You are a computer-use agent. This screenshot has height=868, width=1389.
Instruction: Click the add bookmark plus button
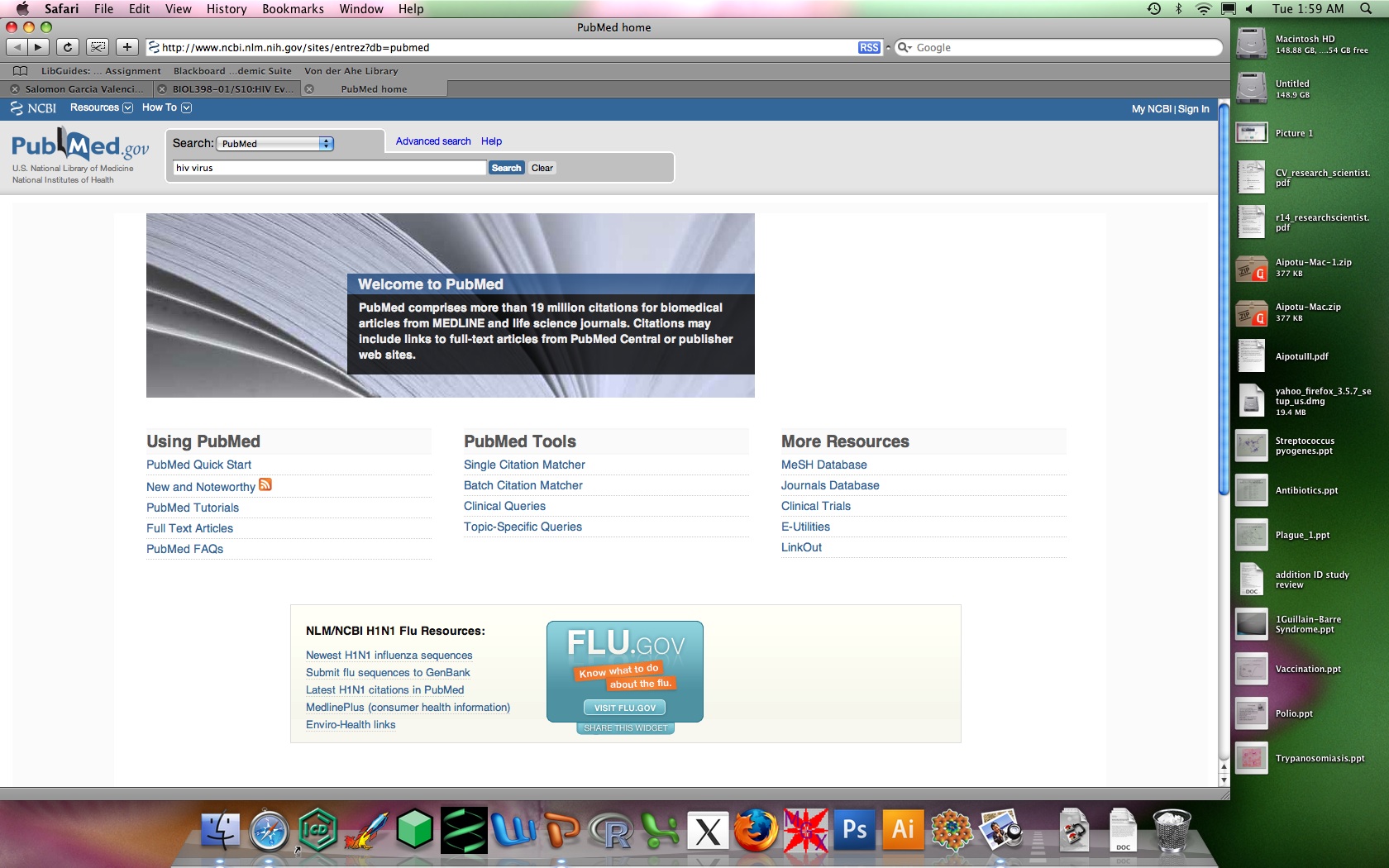coord(126,47)
